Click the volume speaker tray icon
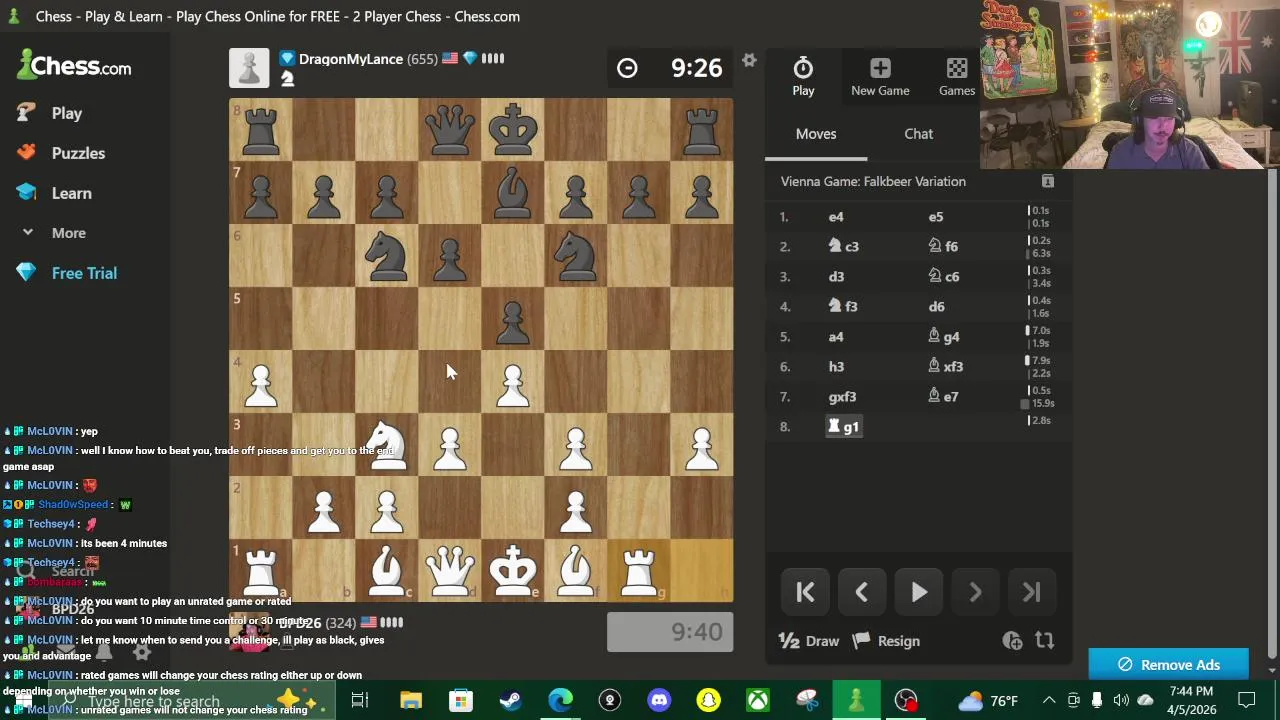Image resolution: width=1280 pixels, height=720 pixels. (1120, 700)
